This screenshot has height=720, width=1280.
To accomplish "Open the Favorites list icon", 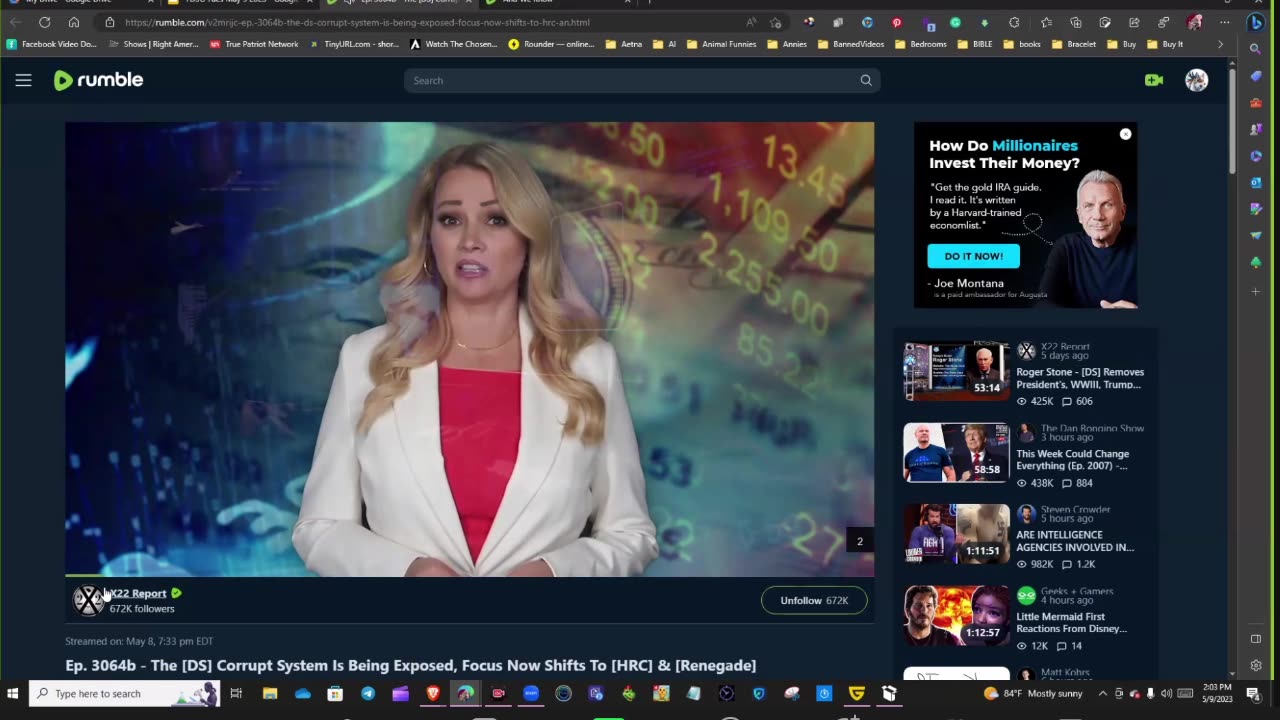I will coord(1046,22).
